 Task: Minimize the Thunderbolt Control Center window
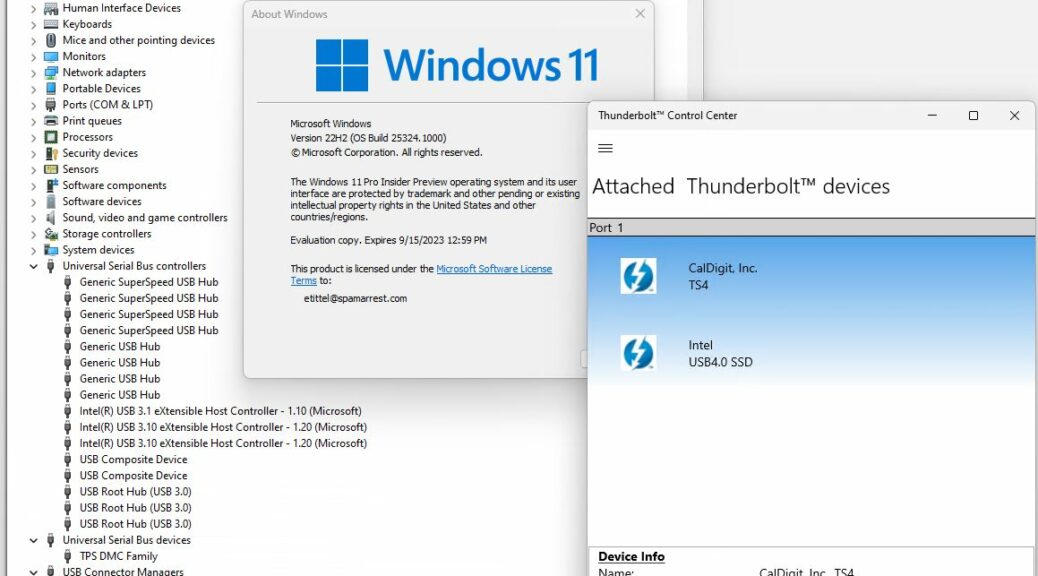932,115
